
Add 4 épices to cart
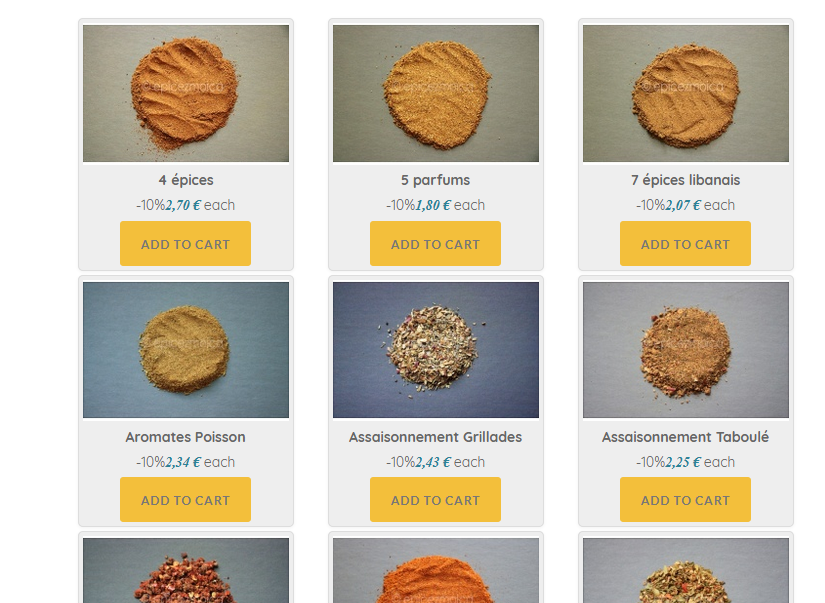(185, 244)
